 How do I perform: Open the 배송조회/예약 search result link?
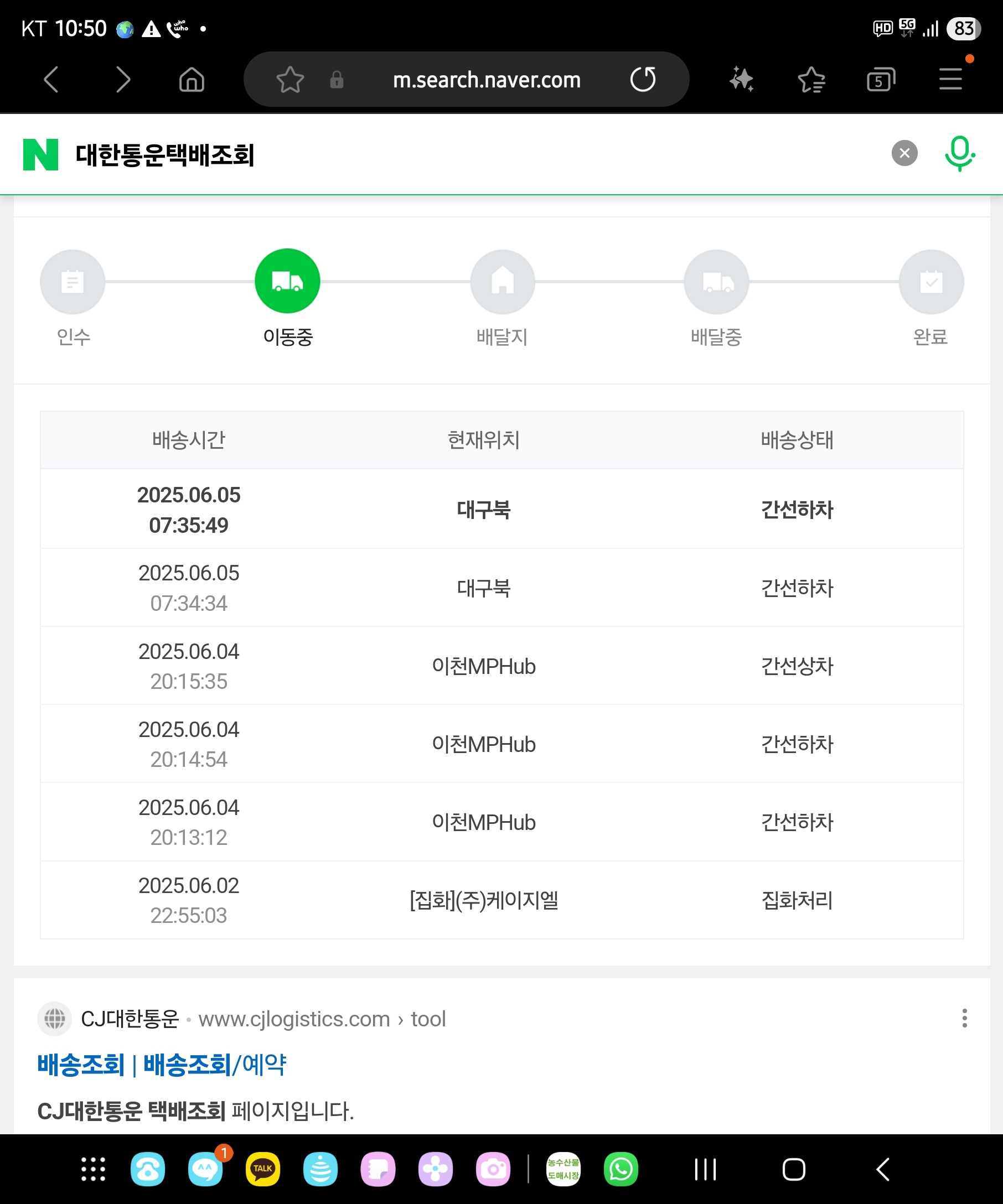pos(162,1065)
